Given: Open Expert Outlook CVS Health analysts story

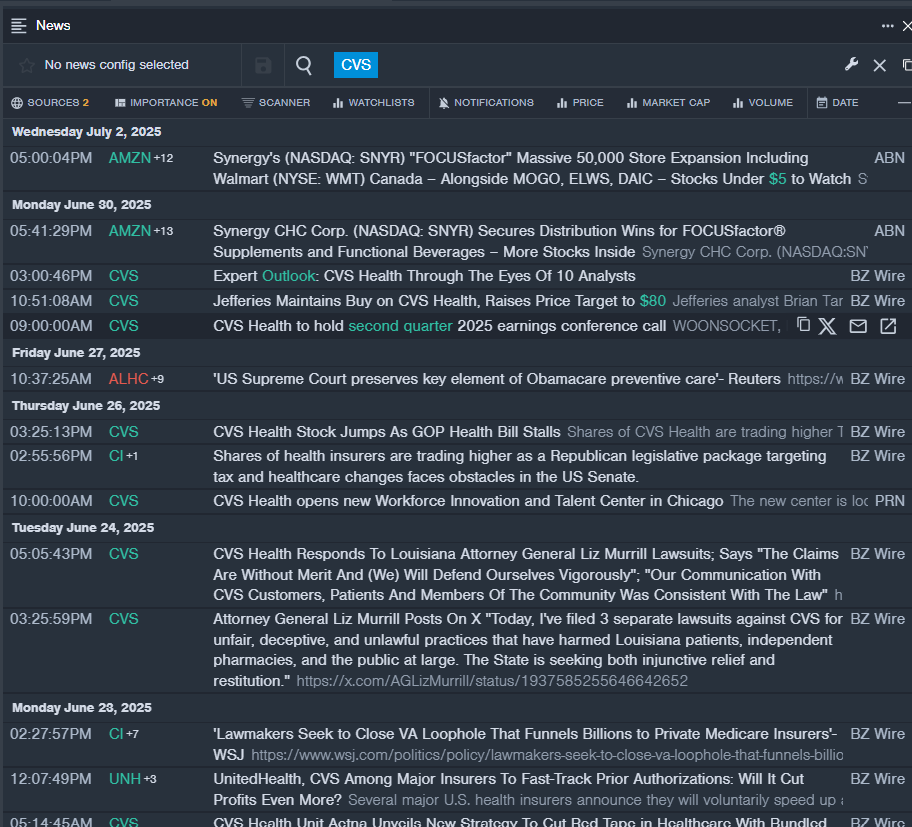Looking at the screenshot, I should 424,276.
